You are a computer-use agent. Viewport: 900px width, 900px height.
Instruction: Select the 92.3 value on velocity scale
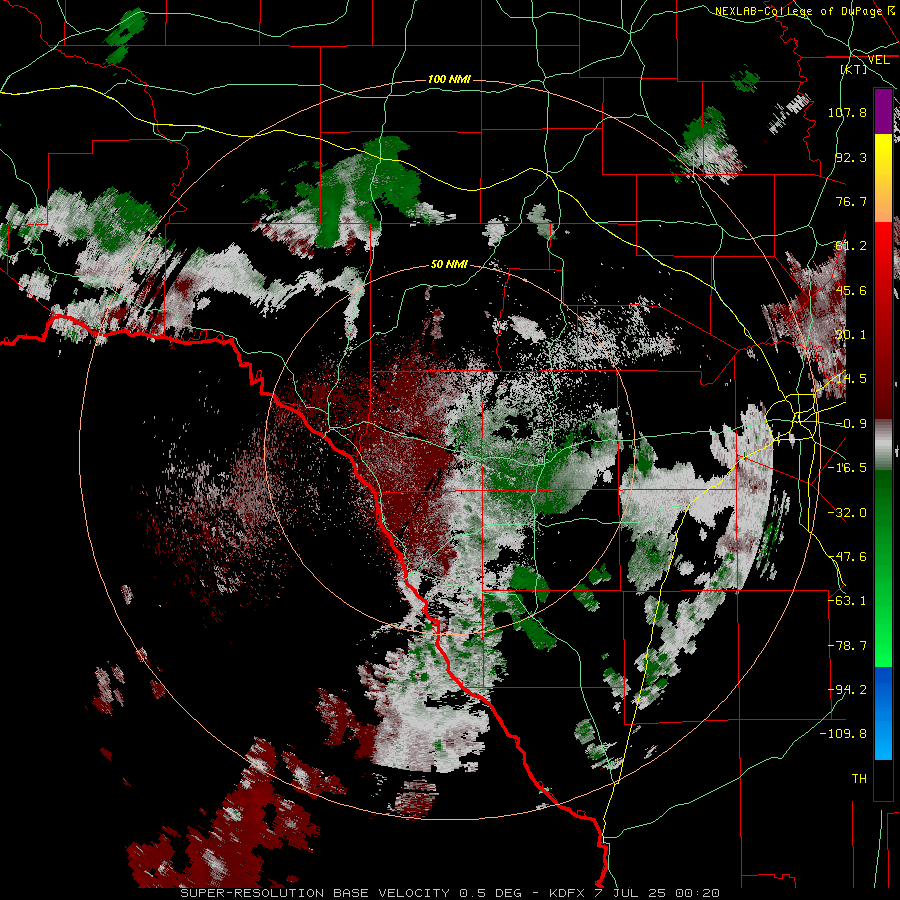pyautogui.click(x=851, y=157)
